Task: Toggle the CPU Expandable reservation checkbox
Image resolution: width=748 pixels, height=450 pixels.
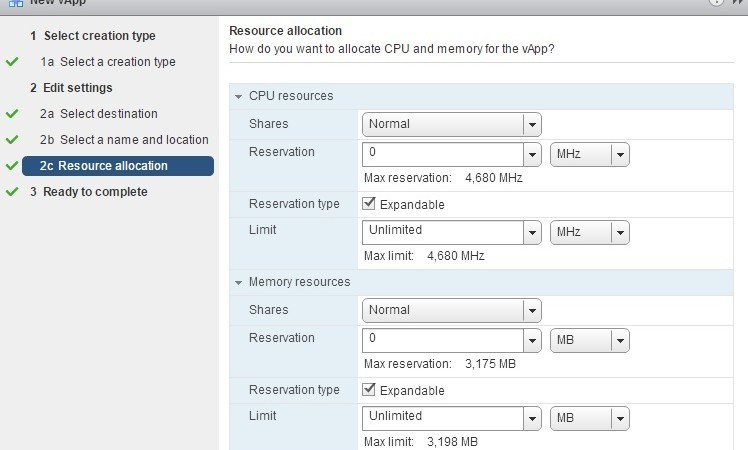Action: [369, 204]
